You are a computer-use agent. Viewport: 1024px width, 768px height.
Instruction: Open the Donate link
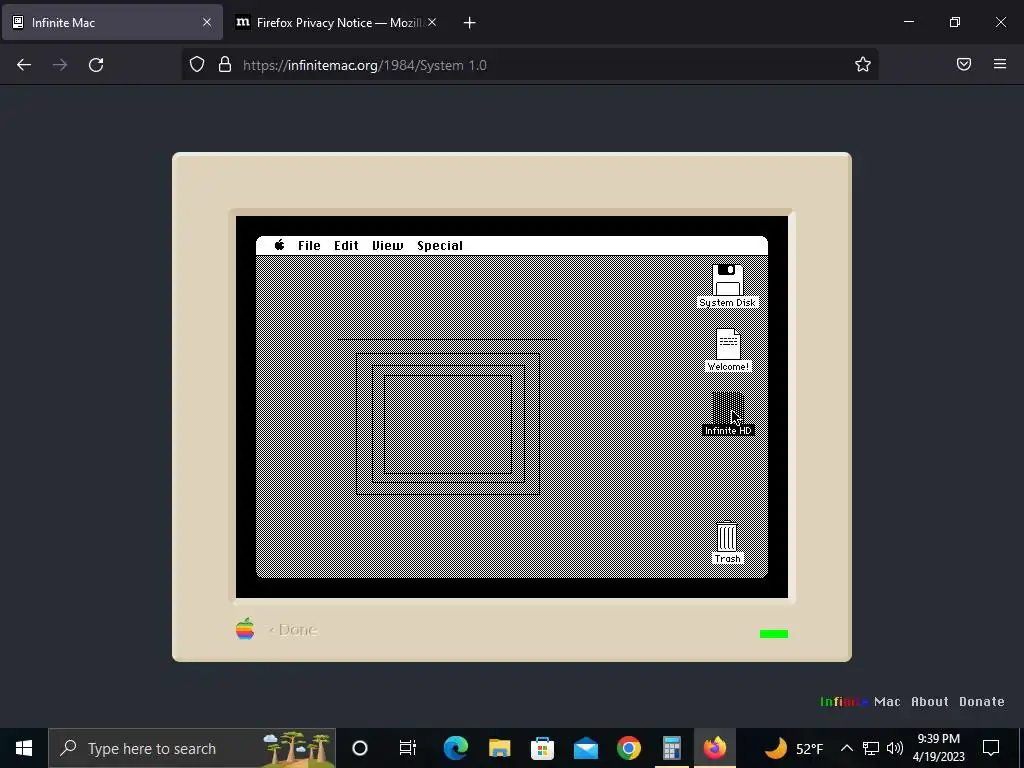[x=982, y=701]
